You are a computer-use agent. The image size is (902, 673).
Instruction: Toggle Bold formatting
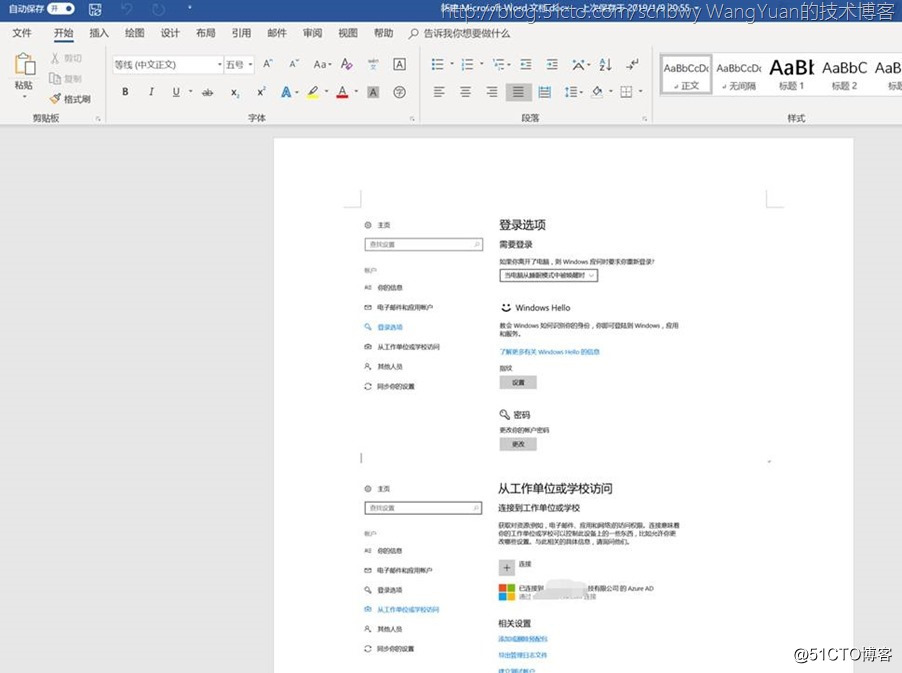[125, 92]
